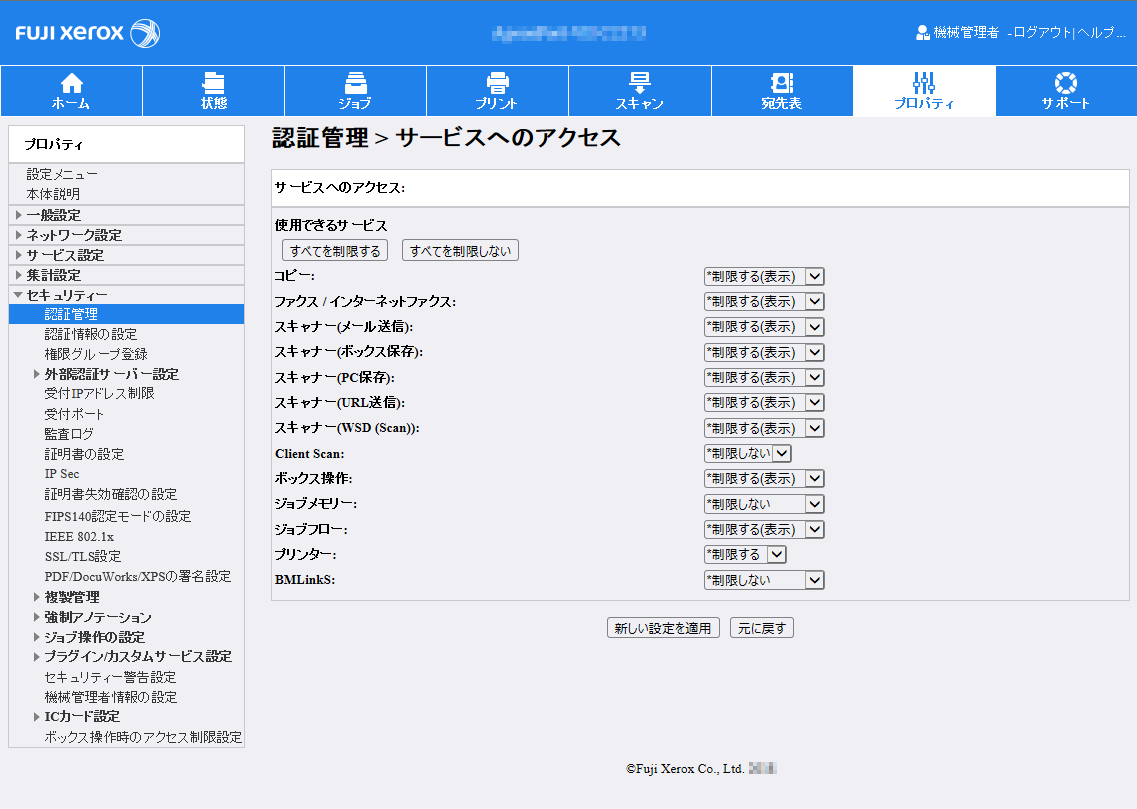
Task: Open スキャナー(メール送信) dropdown
Action: pyautogui.click(x=764, y=327)
